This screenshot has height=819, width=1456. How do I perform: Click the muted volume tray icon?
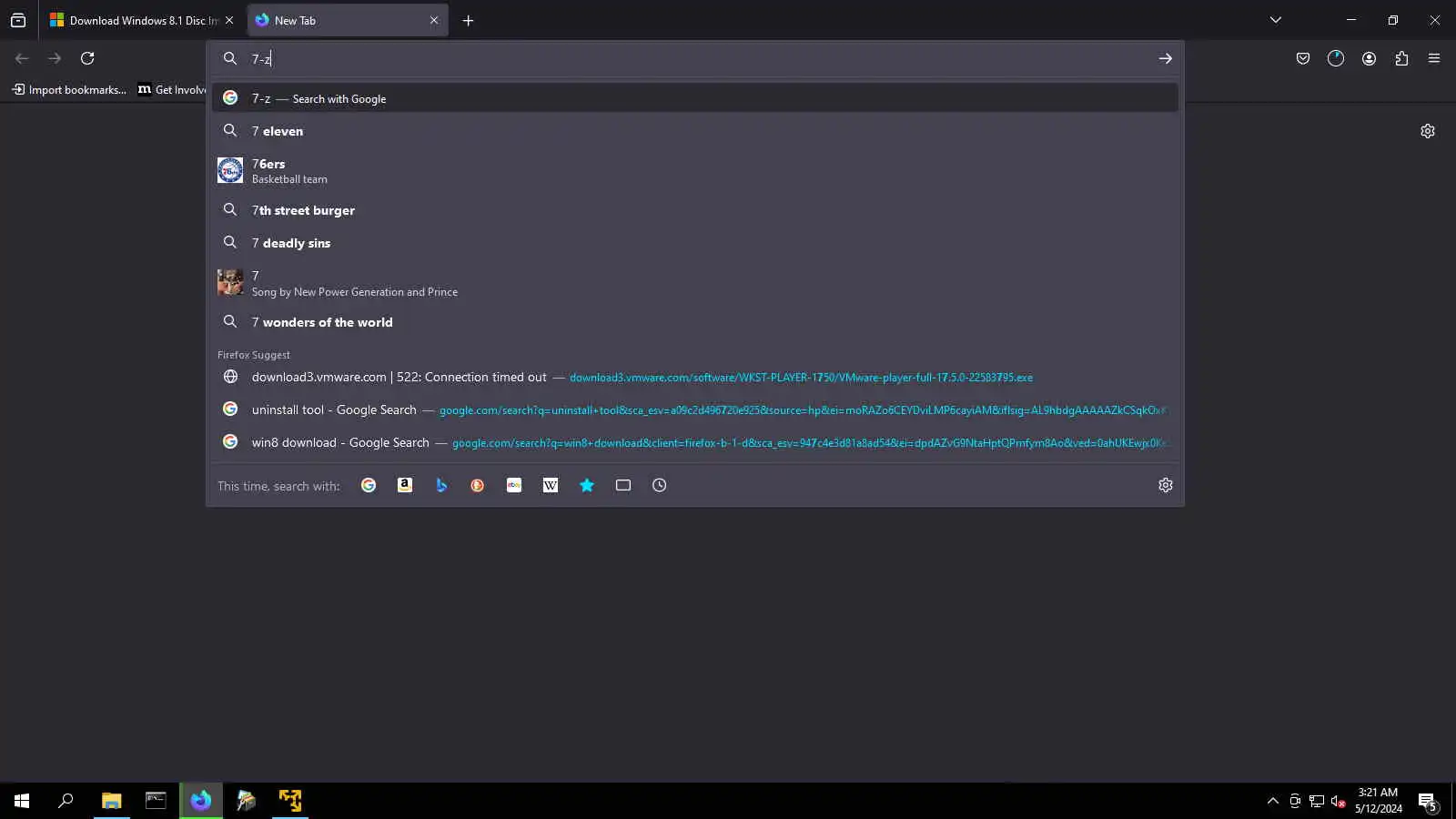coord(1338,801)
